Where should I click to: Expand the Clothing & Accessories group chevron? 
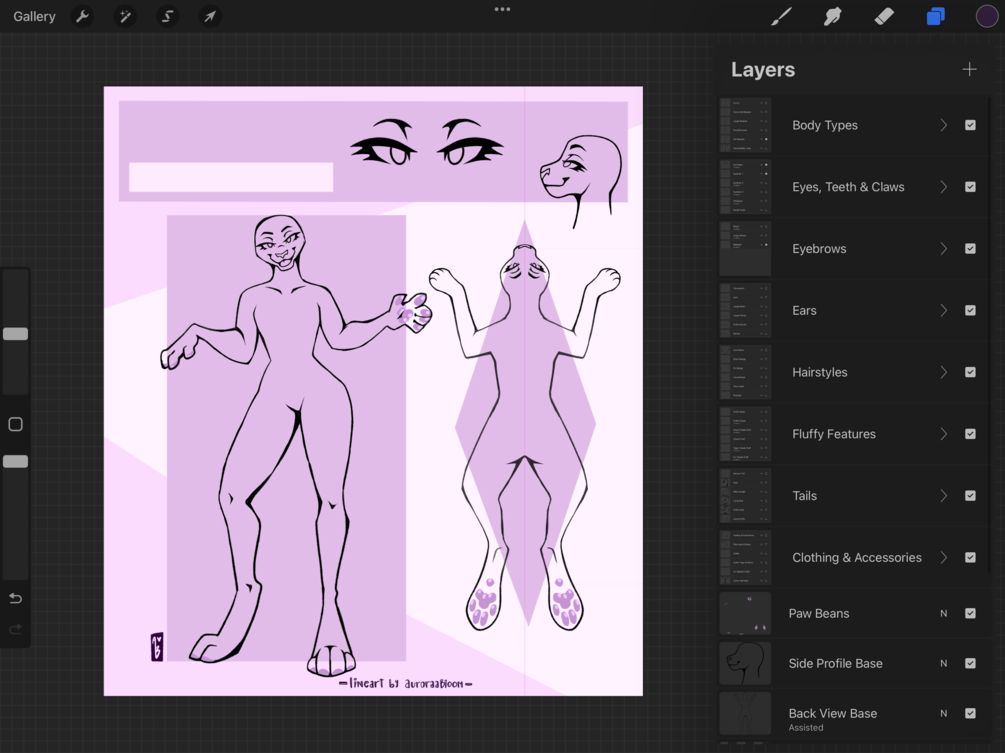pyautogui.click(x=943, y=558)
